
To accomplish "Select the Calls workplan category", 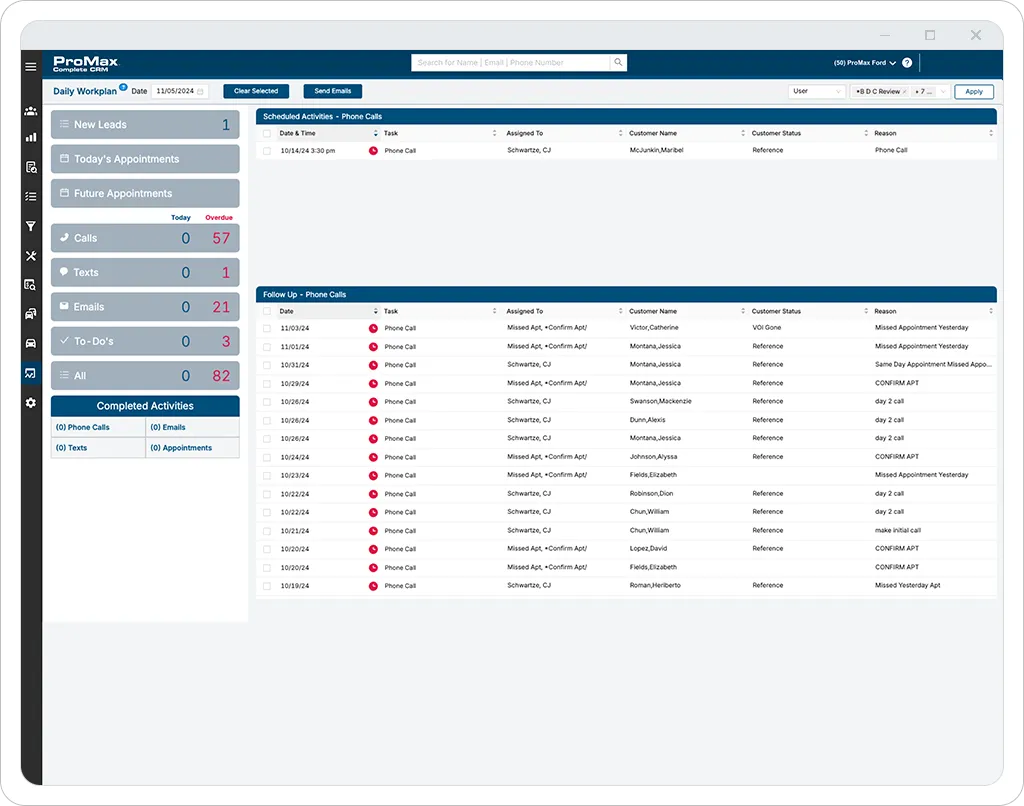I will pos(145,238).
